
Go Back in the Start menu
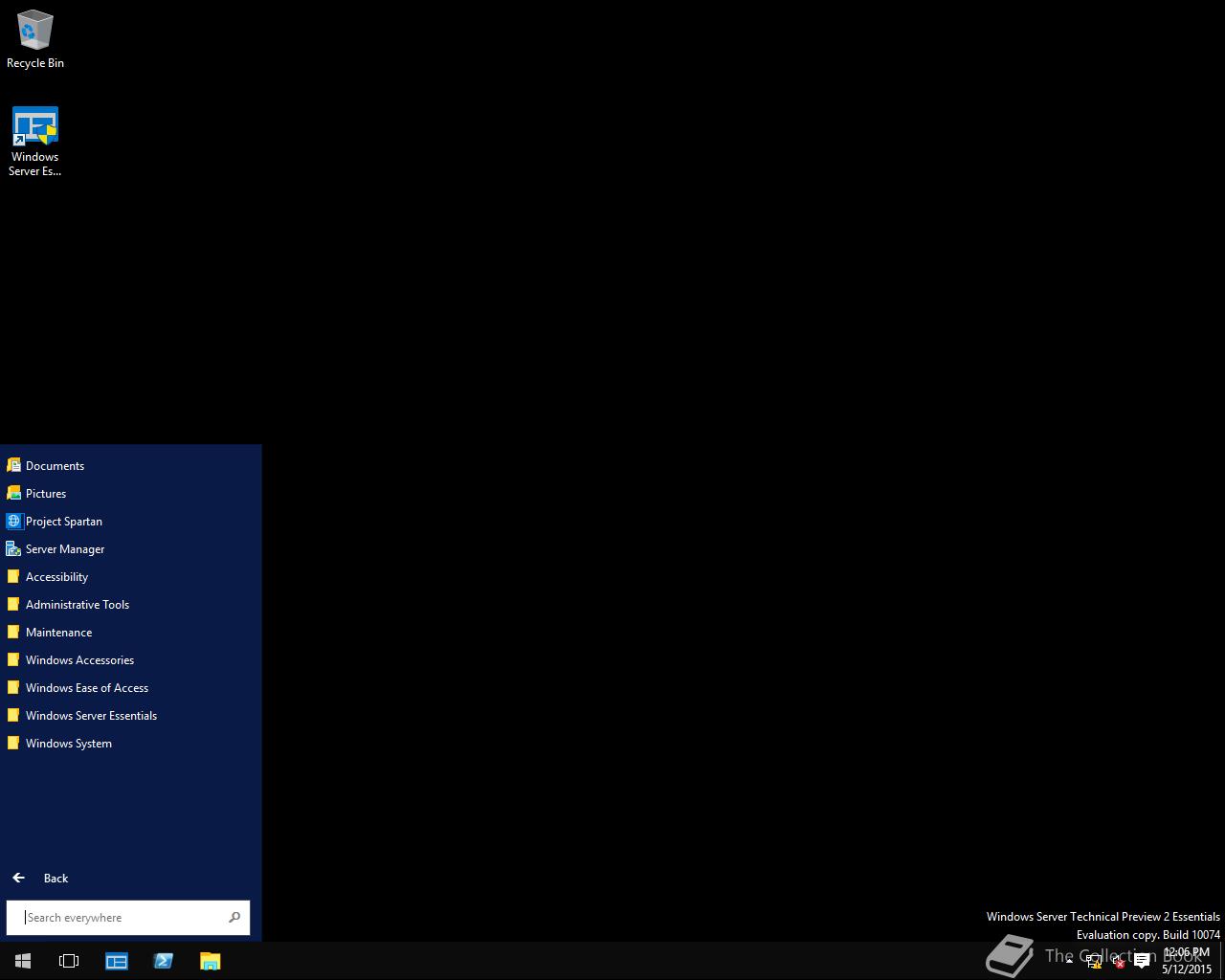40,878
